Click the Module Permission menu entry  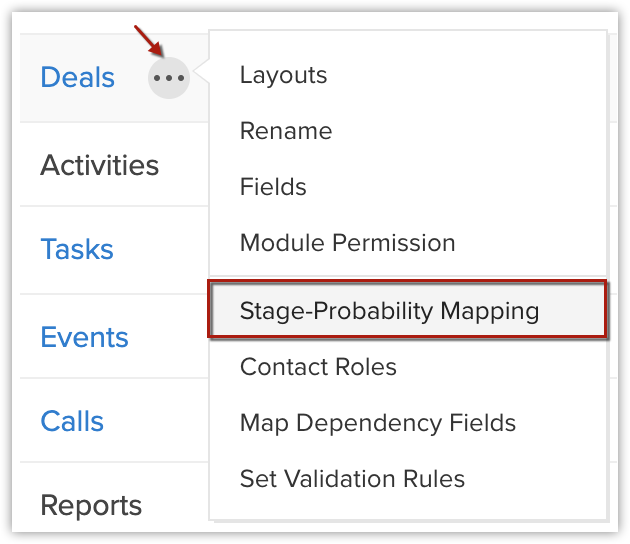[347, 243]
